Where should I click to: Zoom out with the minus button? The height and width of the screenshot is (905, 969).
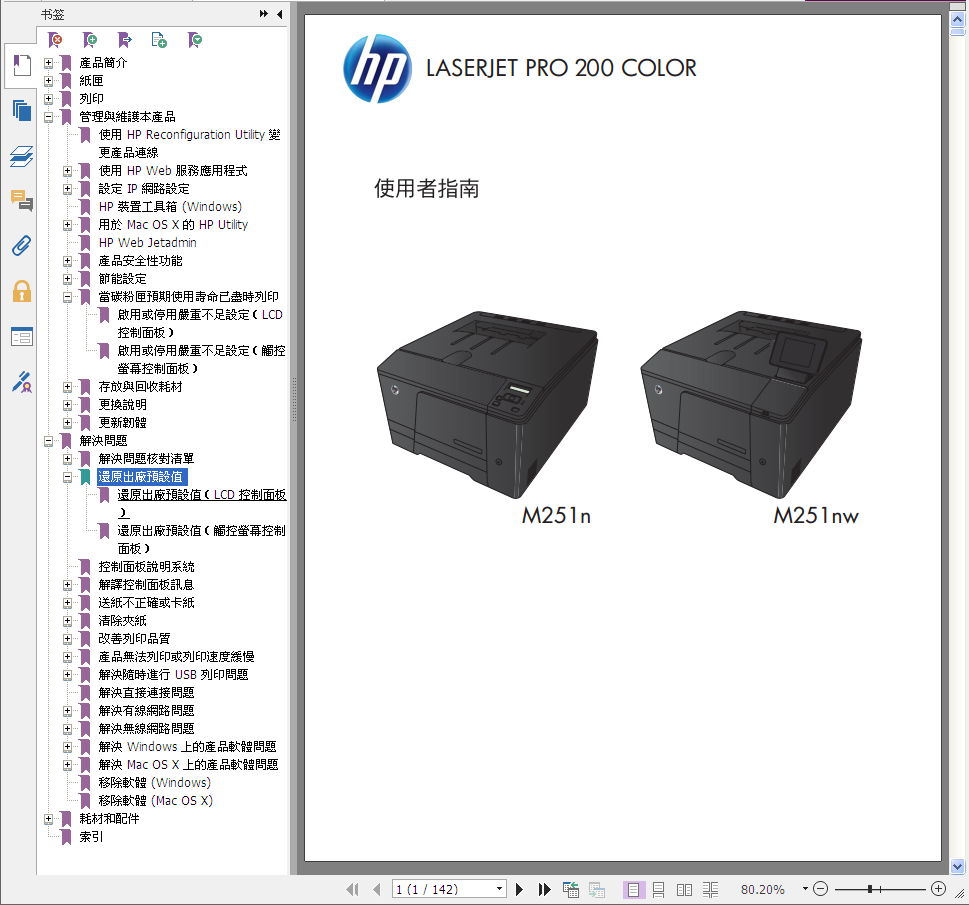pyautogui.click(x=820, y=889)
